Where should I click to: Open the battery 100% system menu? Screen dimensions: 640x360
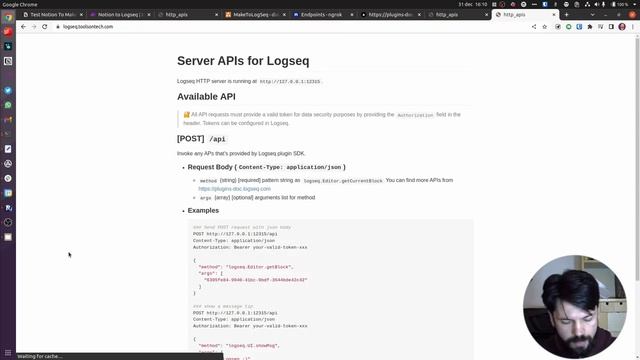pos(620,4)
